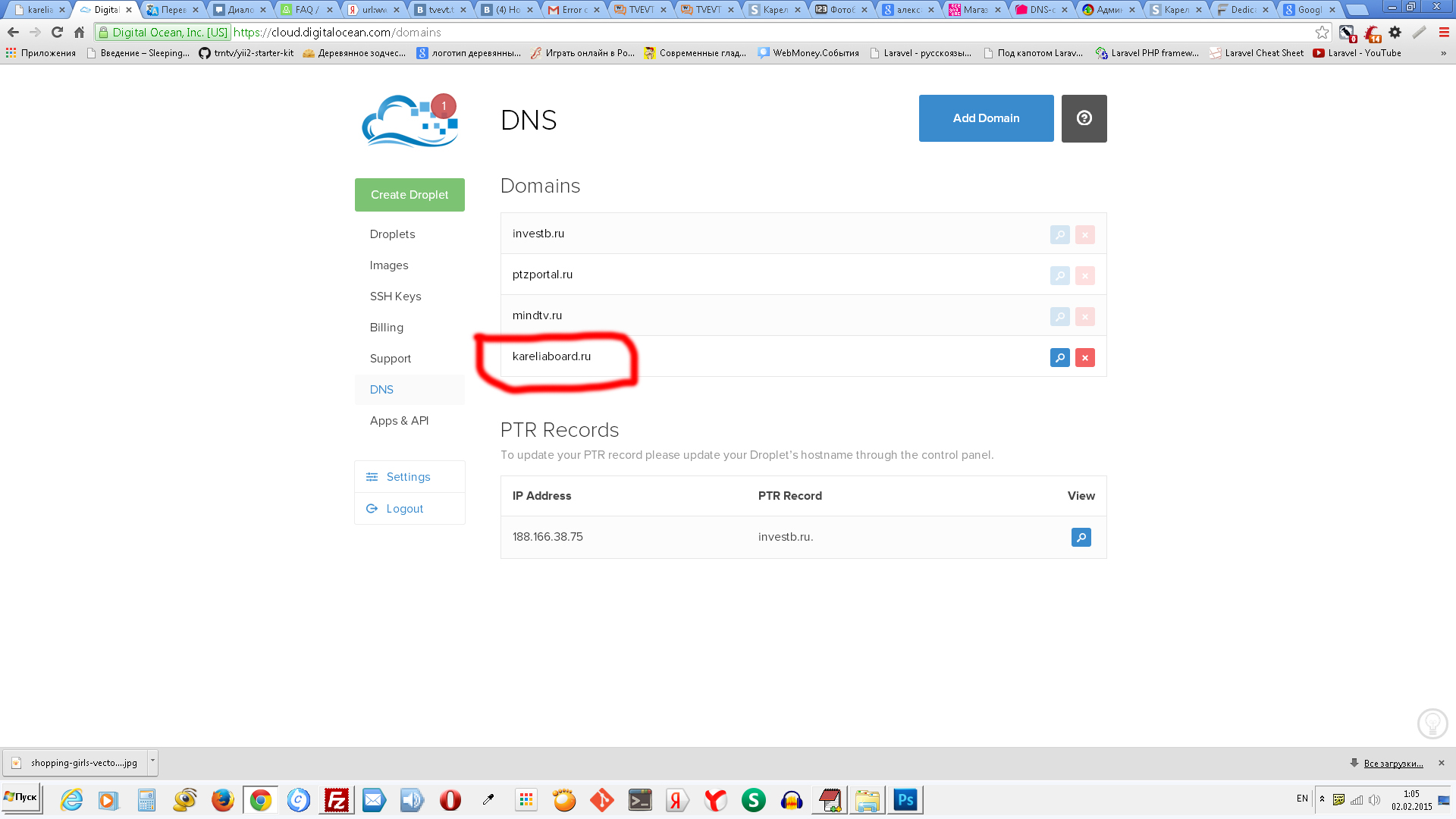The width and height of the screenshot is (1456, 819).
Task: Delete the ptzportal.ru domain
Action: [x=1084, y=275]
